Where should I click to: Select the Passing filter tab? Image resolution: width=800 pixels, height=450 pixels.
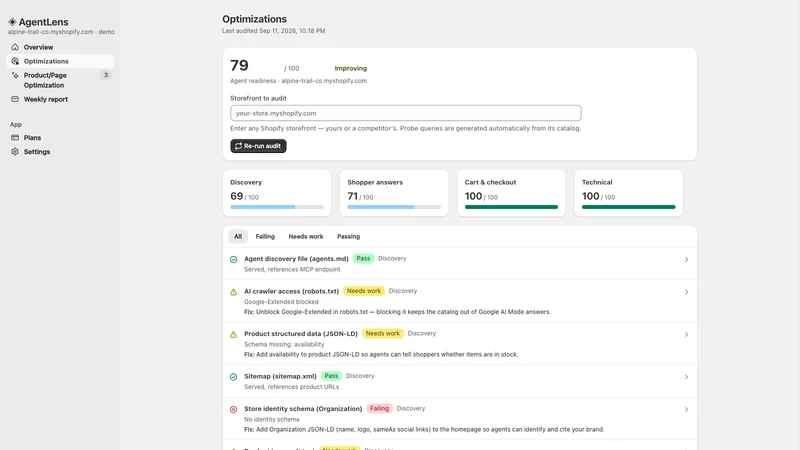(x=348, y=236)
